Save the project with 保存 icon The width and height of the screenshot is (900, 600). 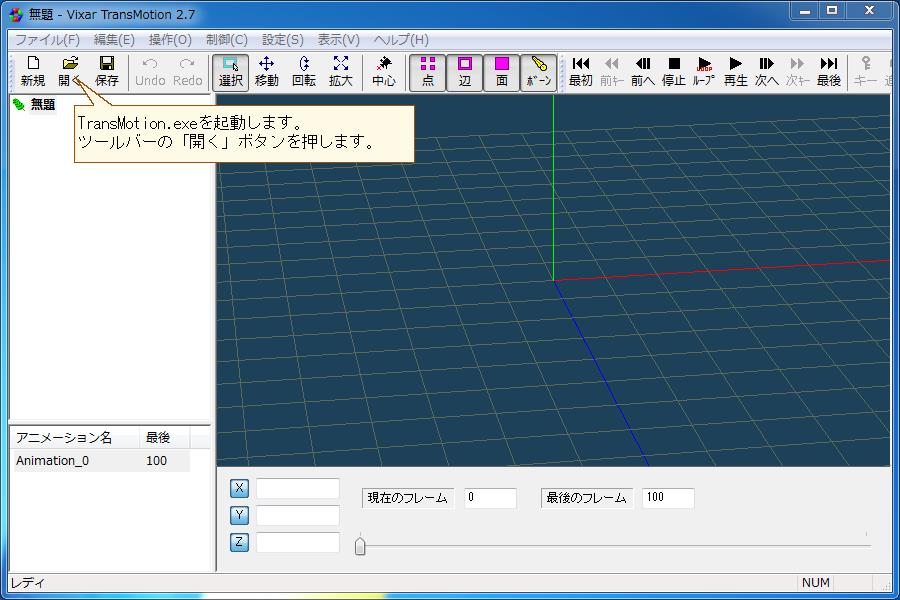coord(108,71)
